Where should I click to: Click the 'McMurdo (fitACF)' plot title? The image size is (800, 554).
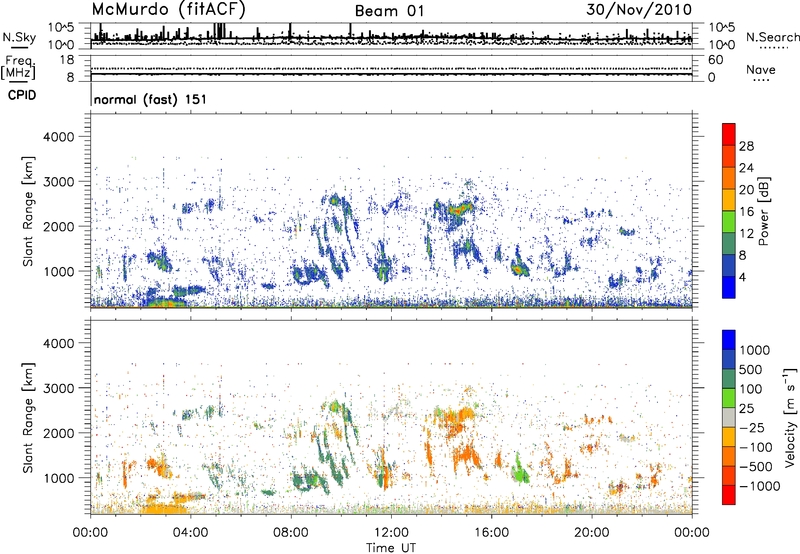tap(169, 10)
